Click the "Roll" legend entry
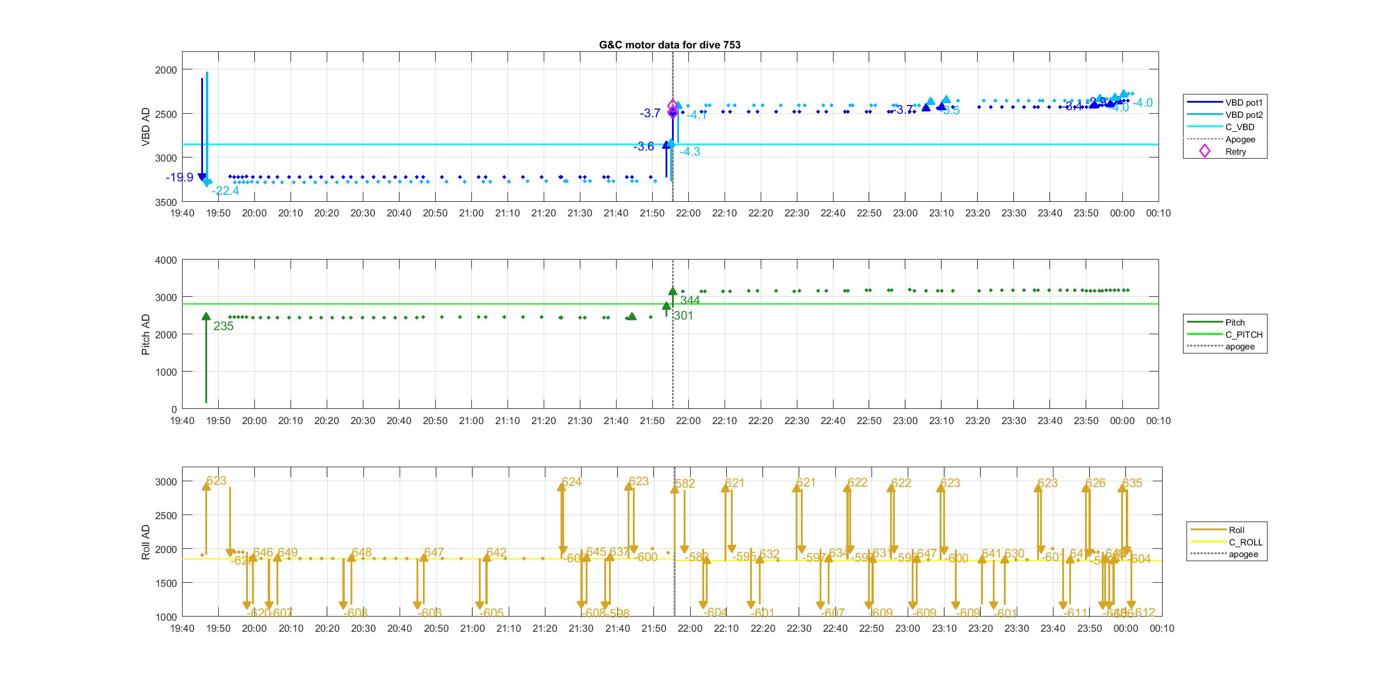The image size is (1400, 693). [1237, 530]
